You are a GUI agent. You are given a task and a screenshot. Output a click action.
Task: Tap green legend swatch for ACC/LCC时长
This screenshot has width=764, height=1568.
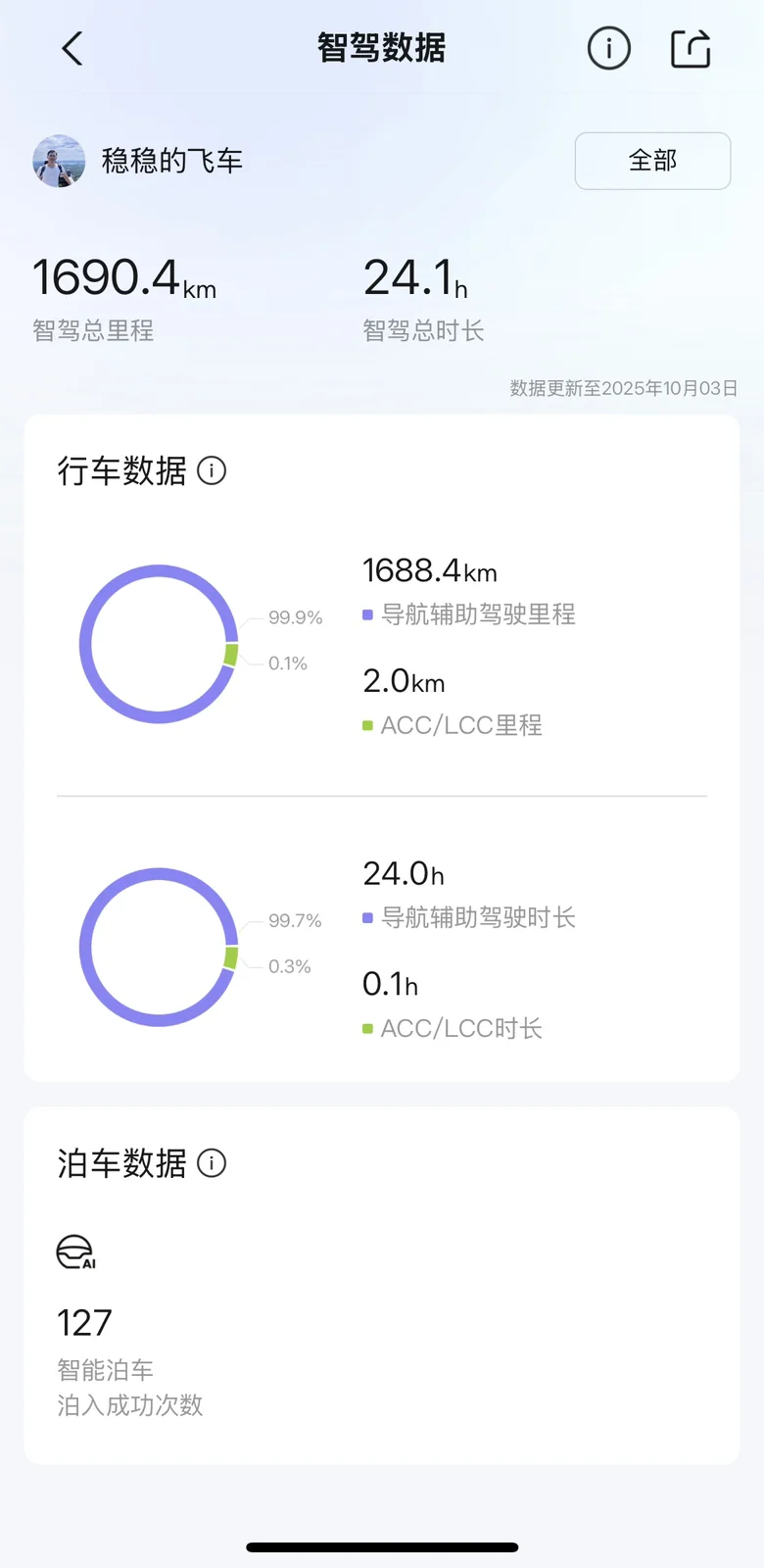367,1029
